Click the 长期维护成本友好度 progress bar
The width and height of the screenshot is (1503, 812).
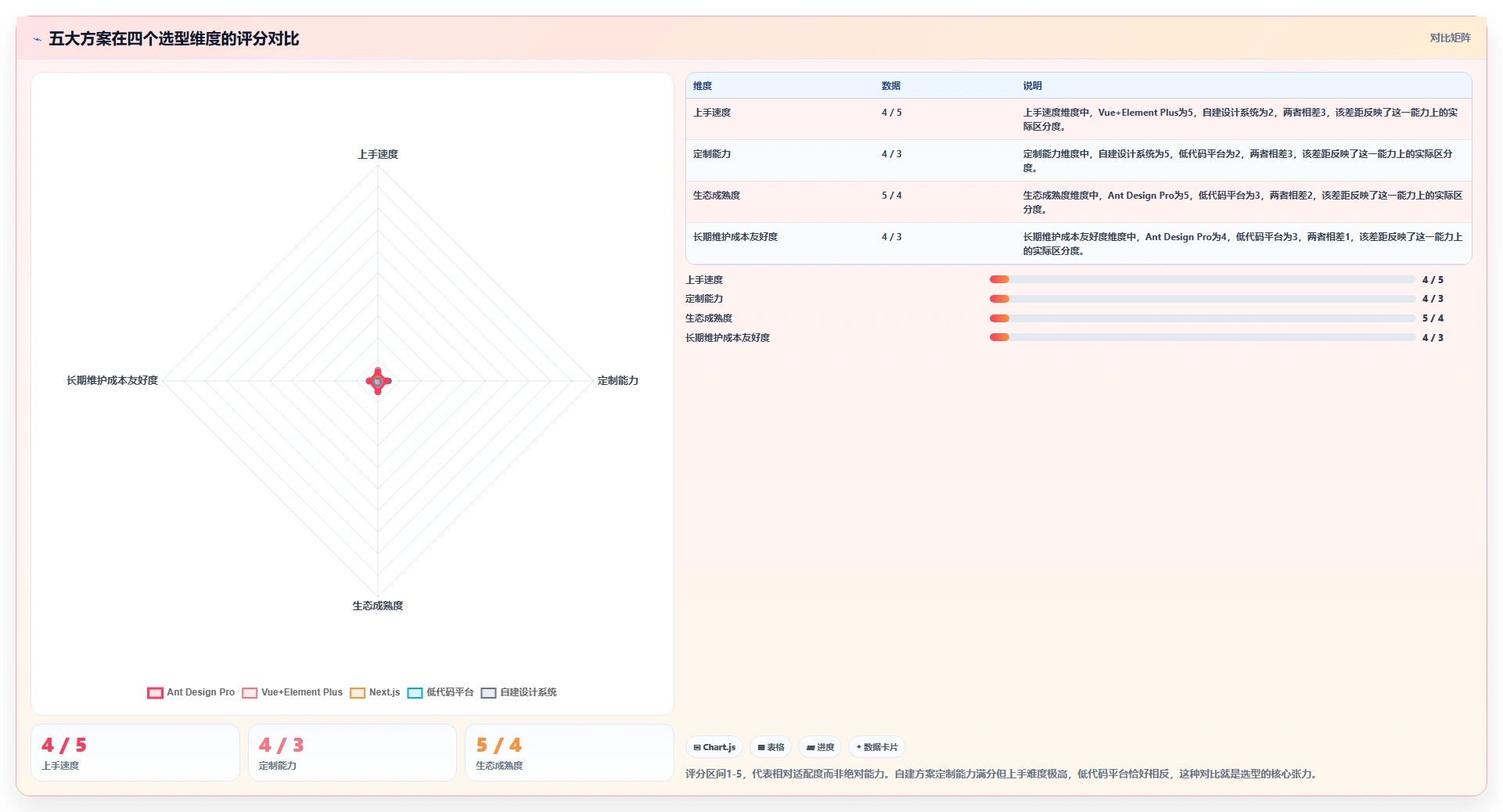(1203, 338)
